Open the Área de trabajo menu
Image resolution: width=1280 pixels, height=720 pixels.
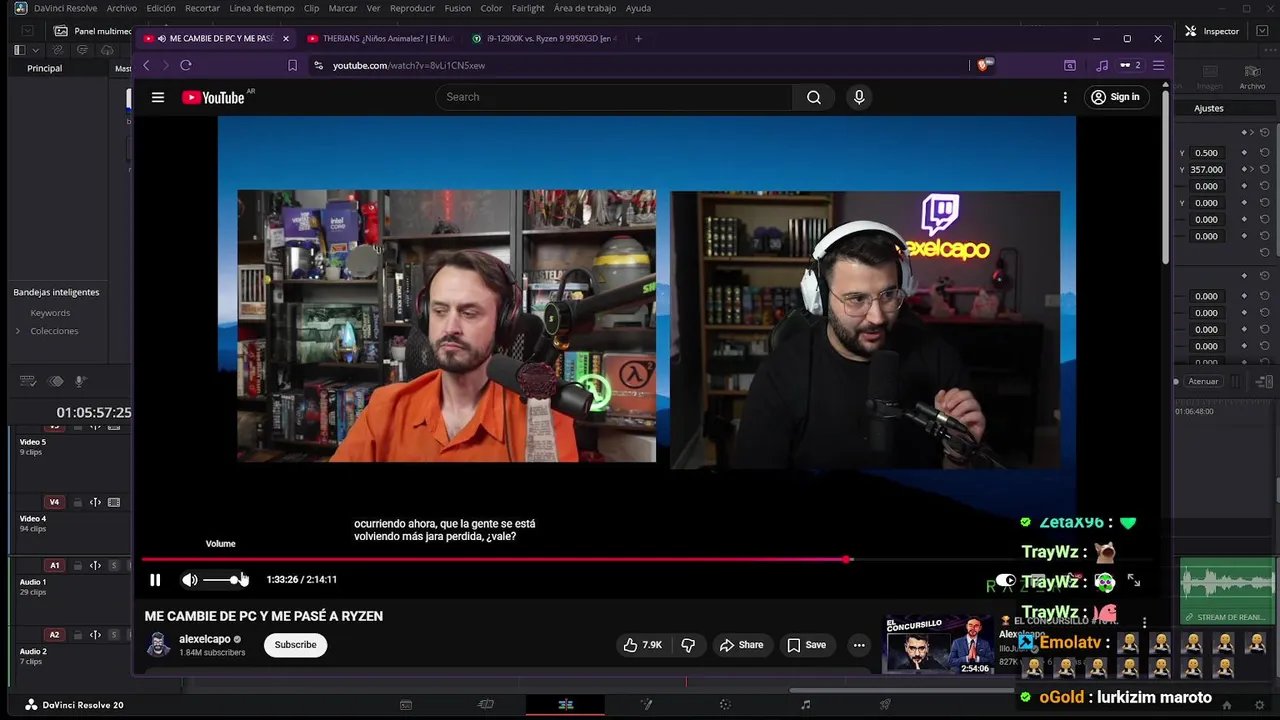[585, 8]
